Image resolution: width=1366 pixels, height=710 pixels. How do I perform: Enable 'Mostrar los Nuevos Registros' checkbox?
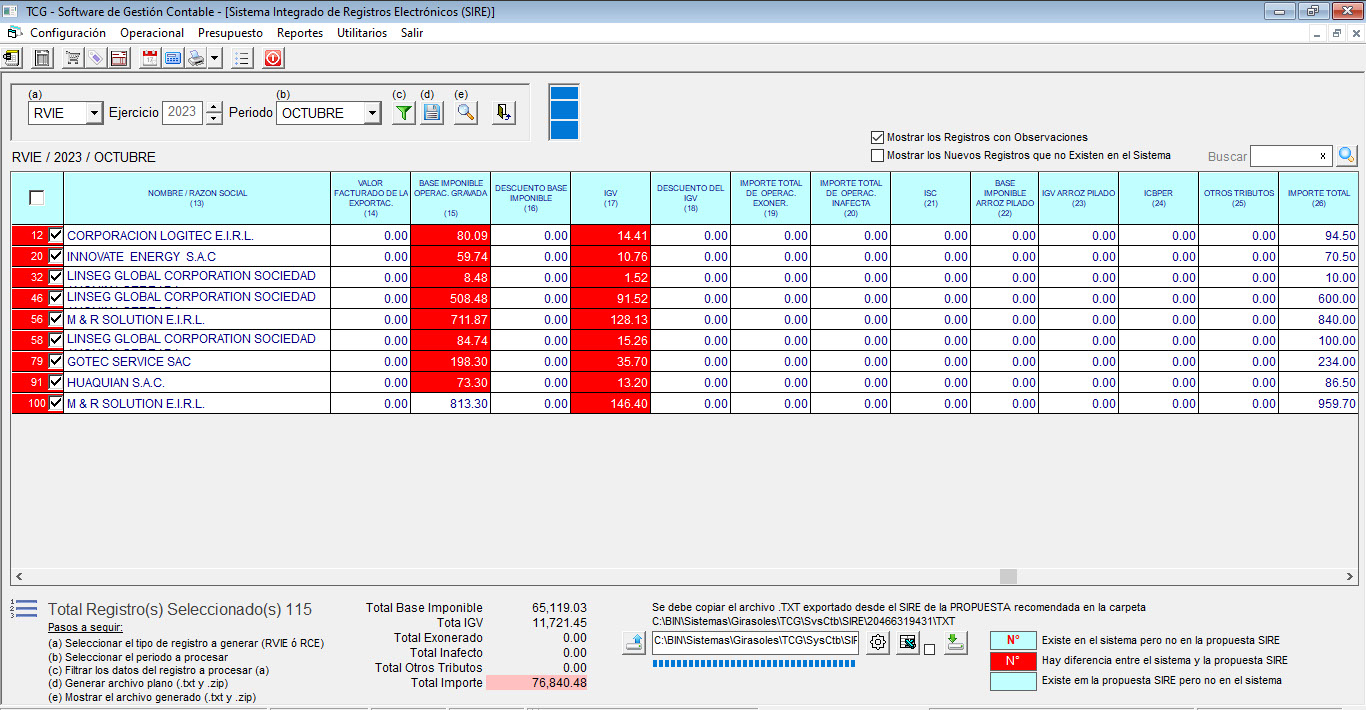pos(878,156)
